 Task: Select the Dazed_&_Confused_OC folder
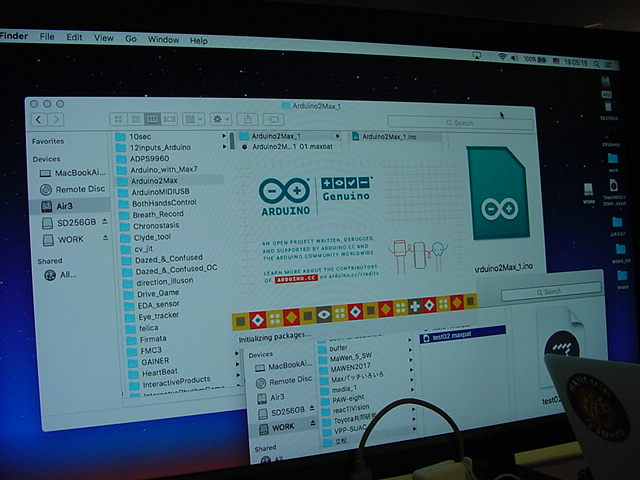pyautogui.click(x=171, y=270)
